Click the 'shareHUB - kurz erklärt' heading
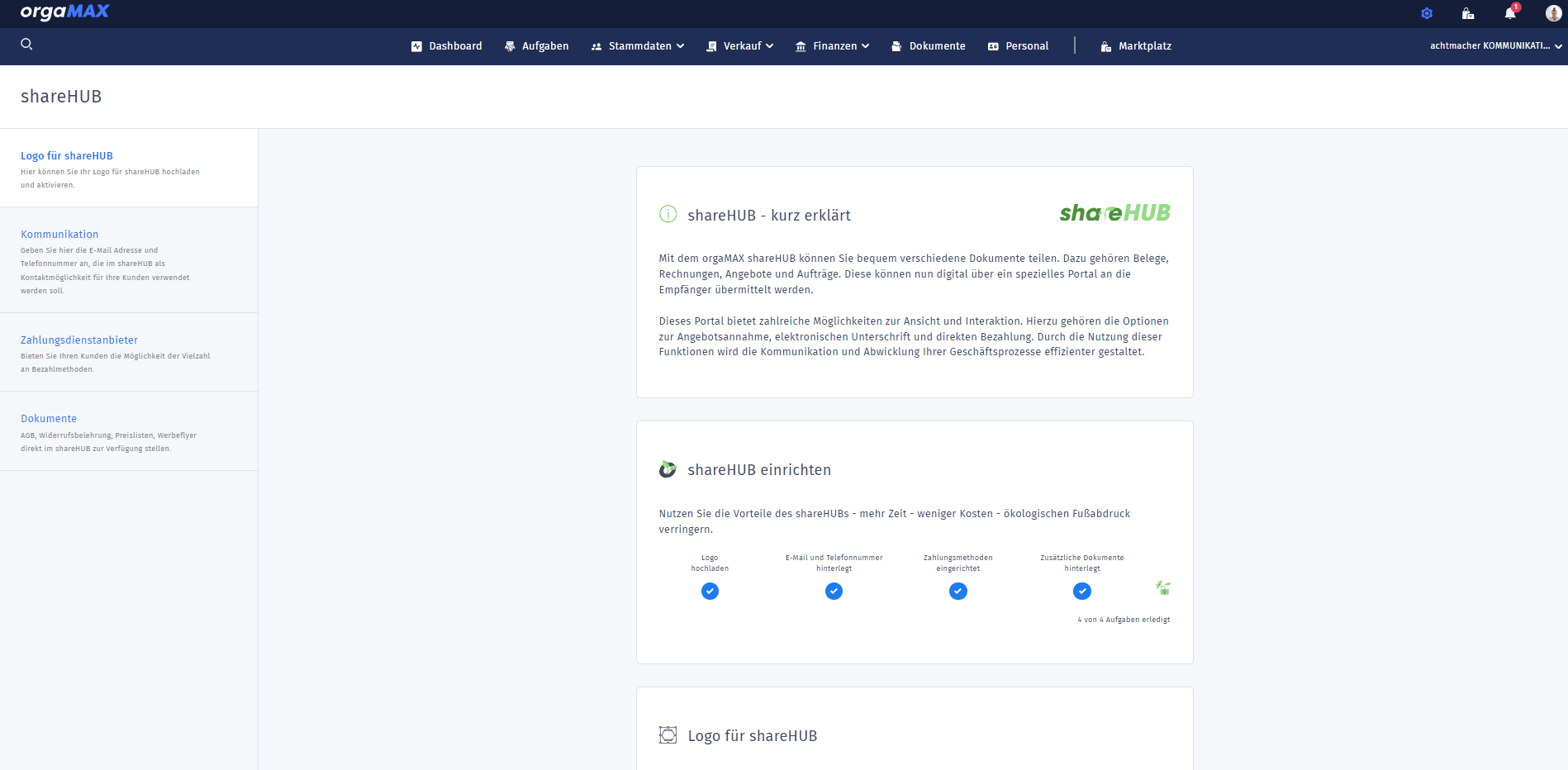Image resolution: width=1568 pixels, height=770 pixels. [x=769, y=216]
